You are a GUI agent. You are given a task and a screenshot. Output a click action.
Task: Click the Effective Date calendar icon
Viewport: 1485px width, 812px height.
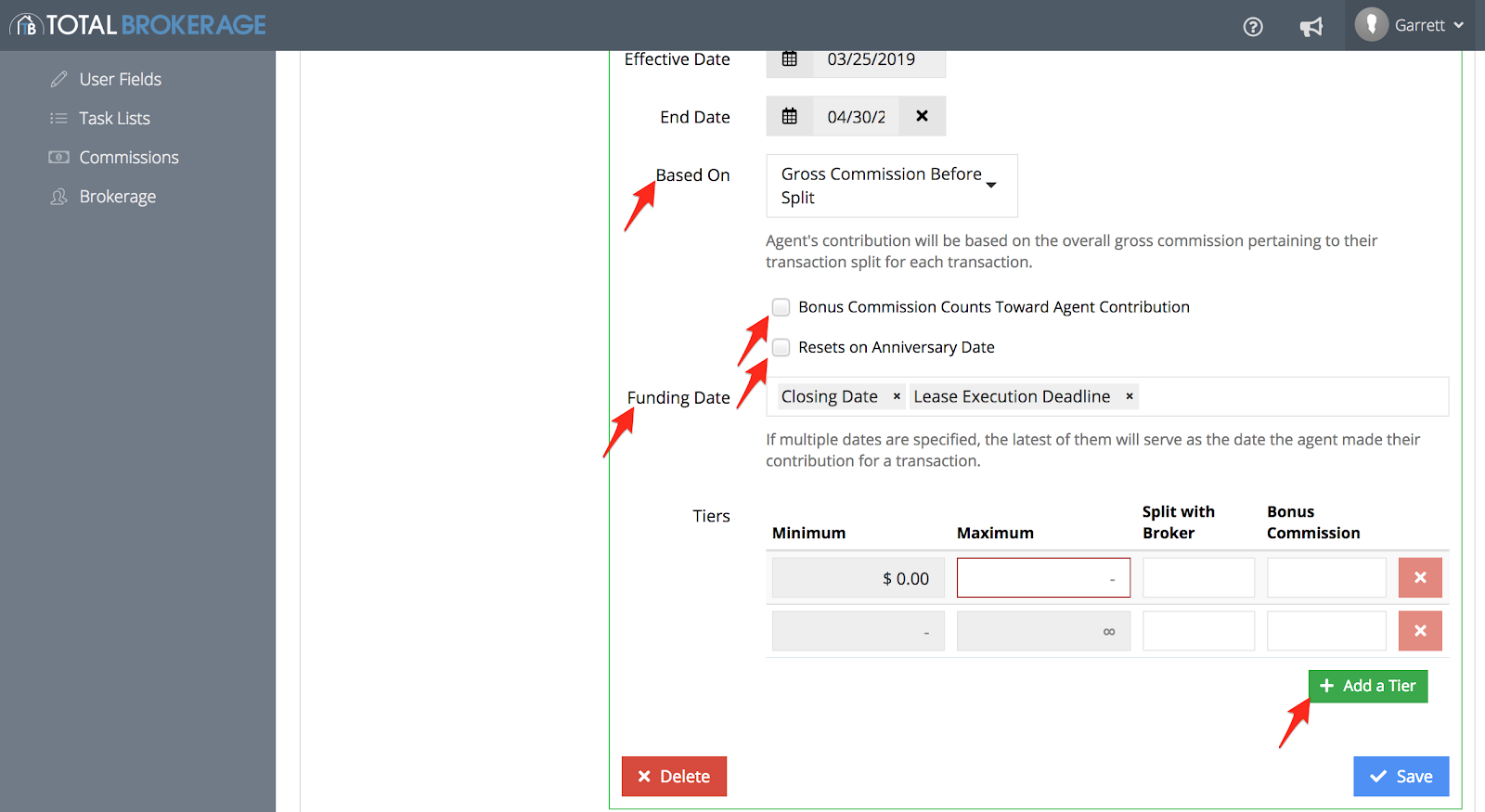(789, 59)
